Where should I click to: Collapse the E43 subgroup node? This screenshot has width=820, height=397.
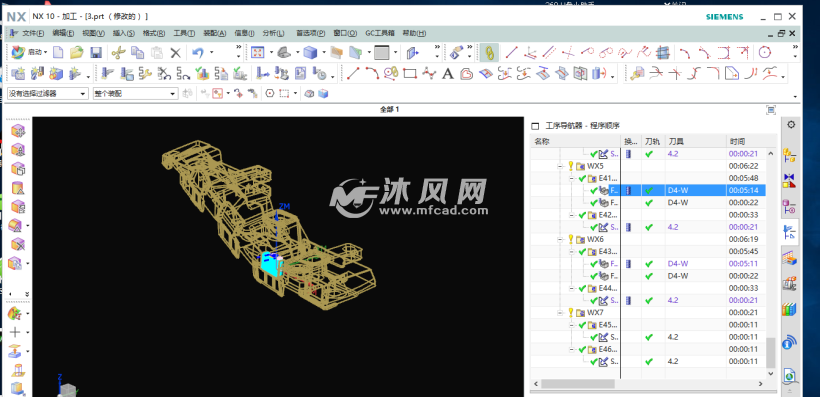573,252
